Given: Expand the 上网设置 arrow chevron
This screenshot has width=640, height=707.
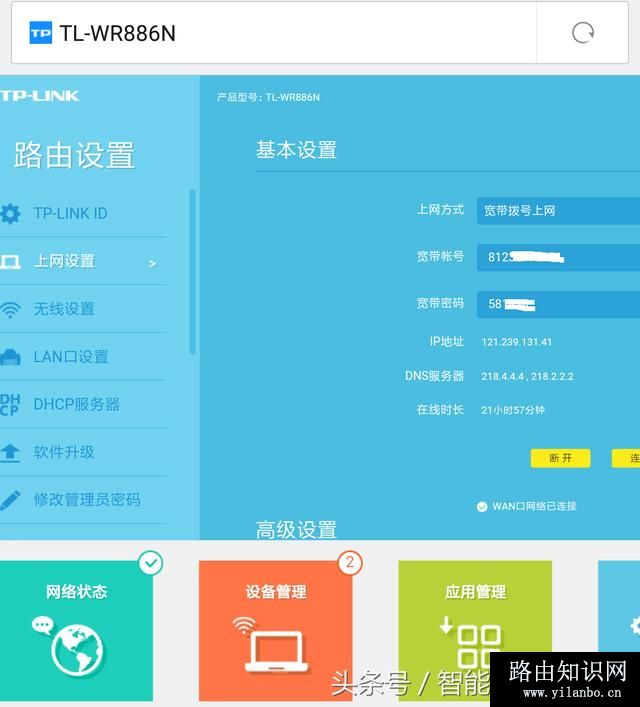Looking at the screenshot, I should [x=152, y=263].
